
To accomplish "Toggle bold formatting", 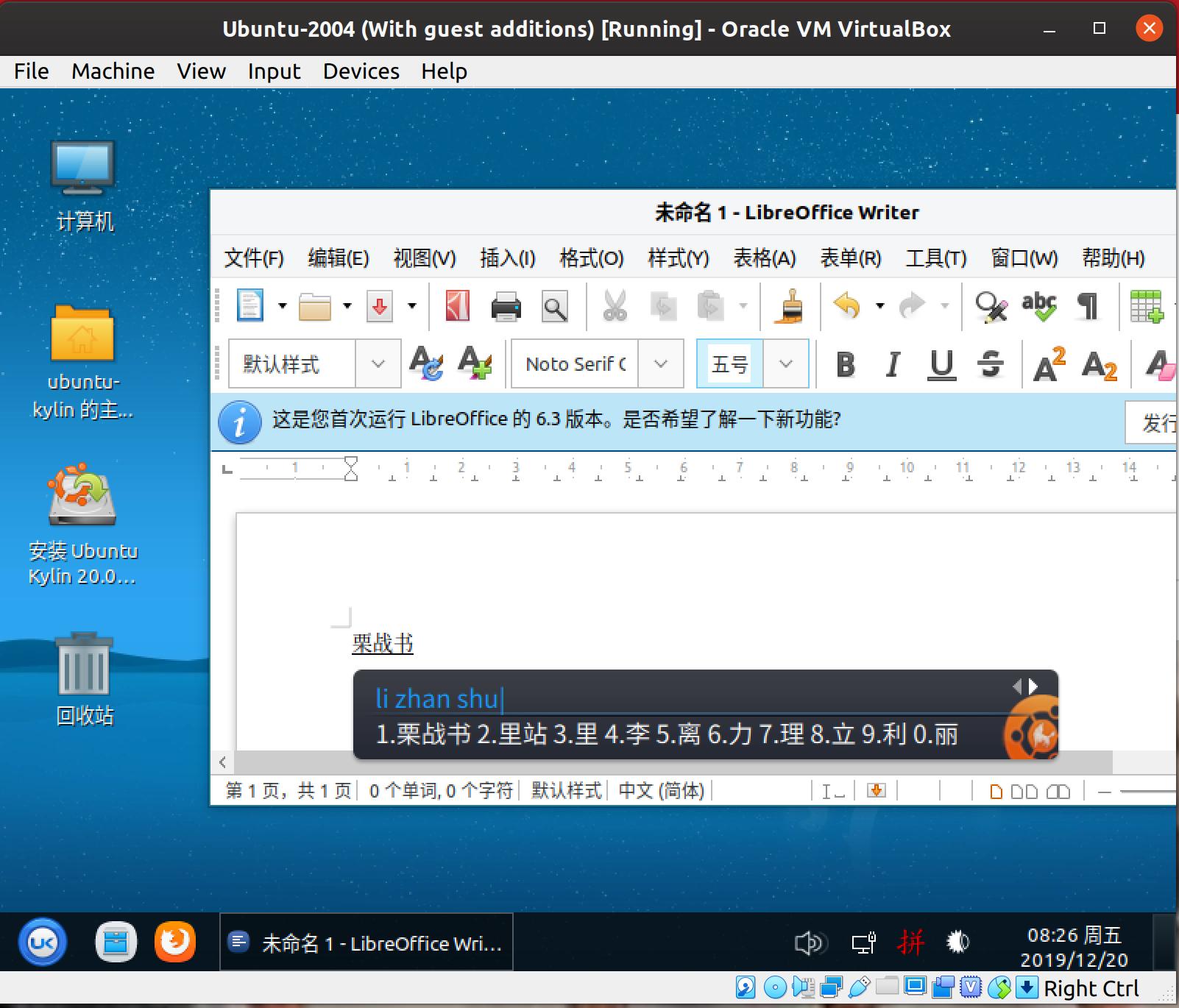I will pos(846,364).
